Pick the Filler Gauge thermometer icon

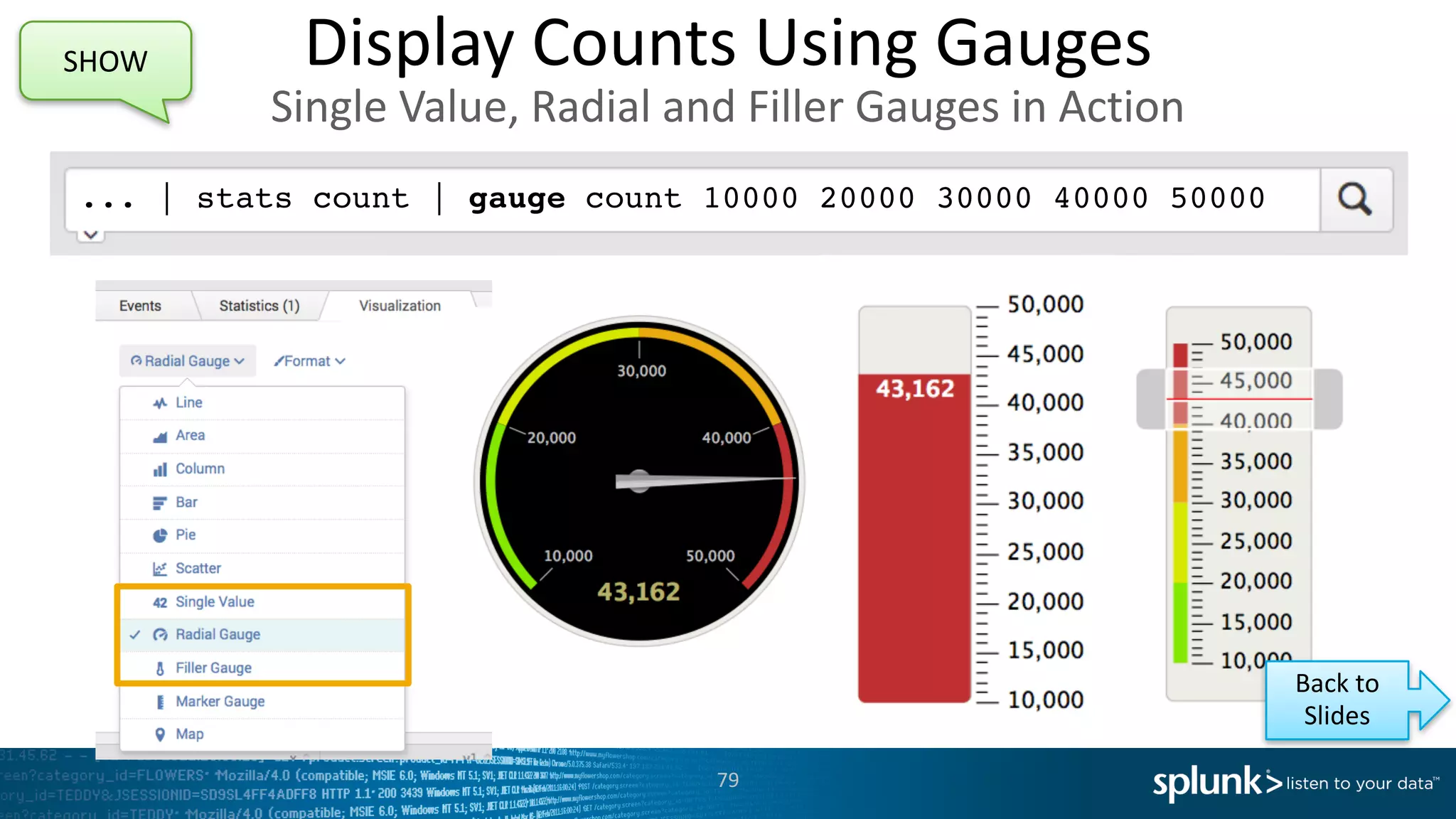[160, 668]
